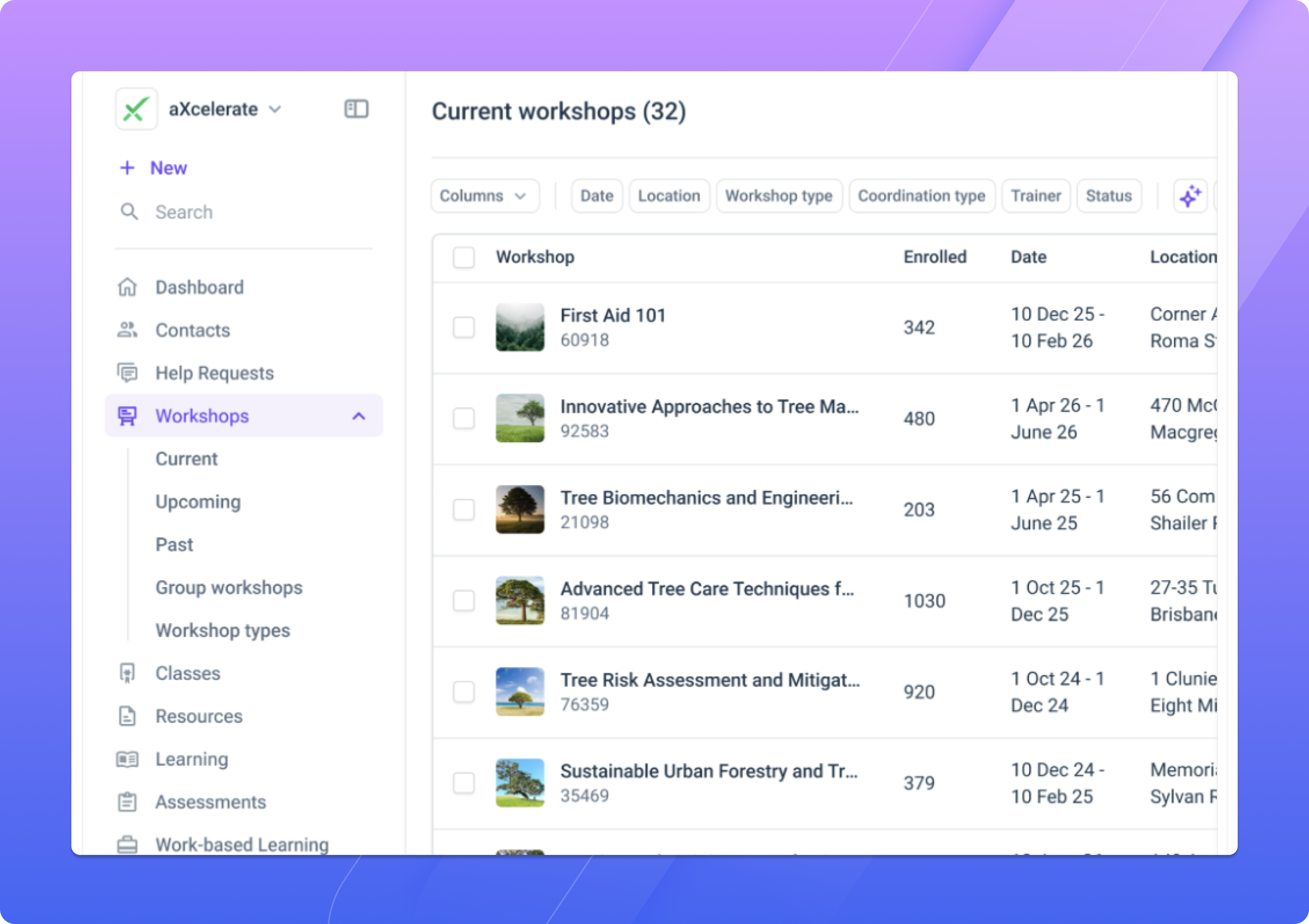Collapse the Workshops menu chevron
The image size is (1309, 924).
[358, 416]
